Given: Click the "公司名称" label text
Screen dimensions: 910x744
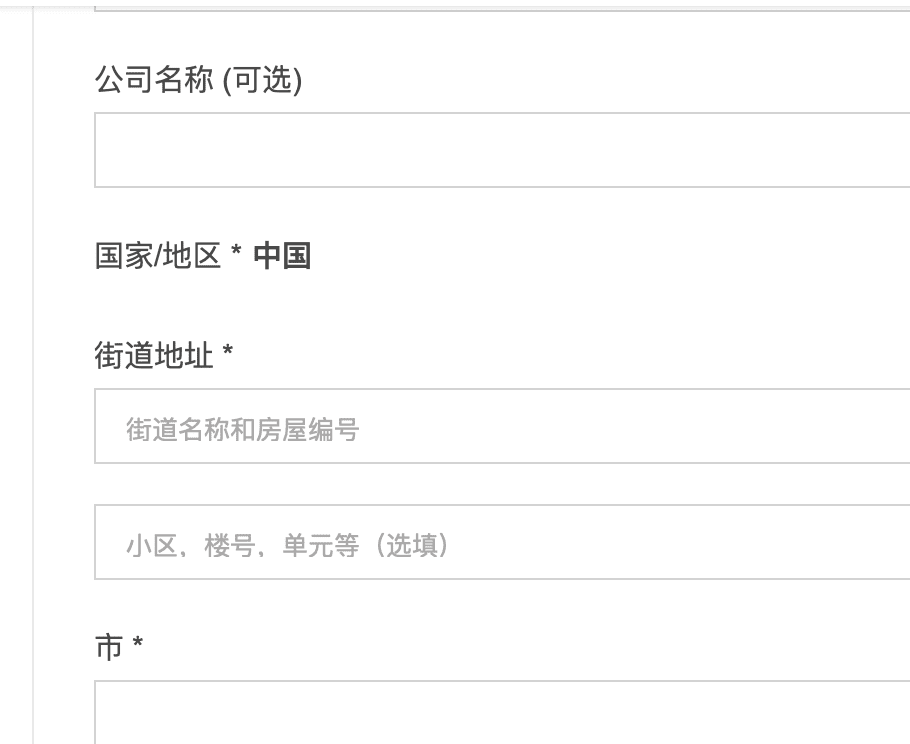Looking at the screenshot, I should (153, 80).
